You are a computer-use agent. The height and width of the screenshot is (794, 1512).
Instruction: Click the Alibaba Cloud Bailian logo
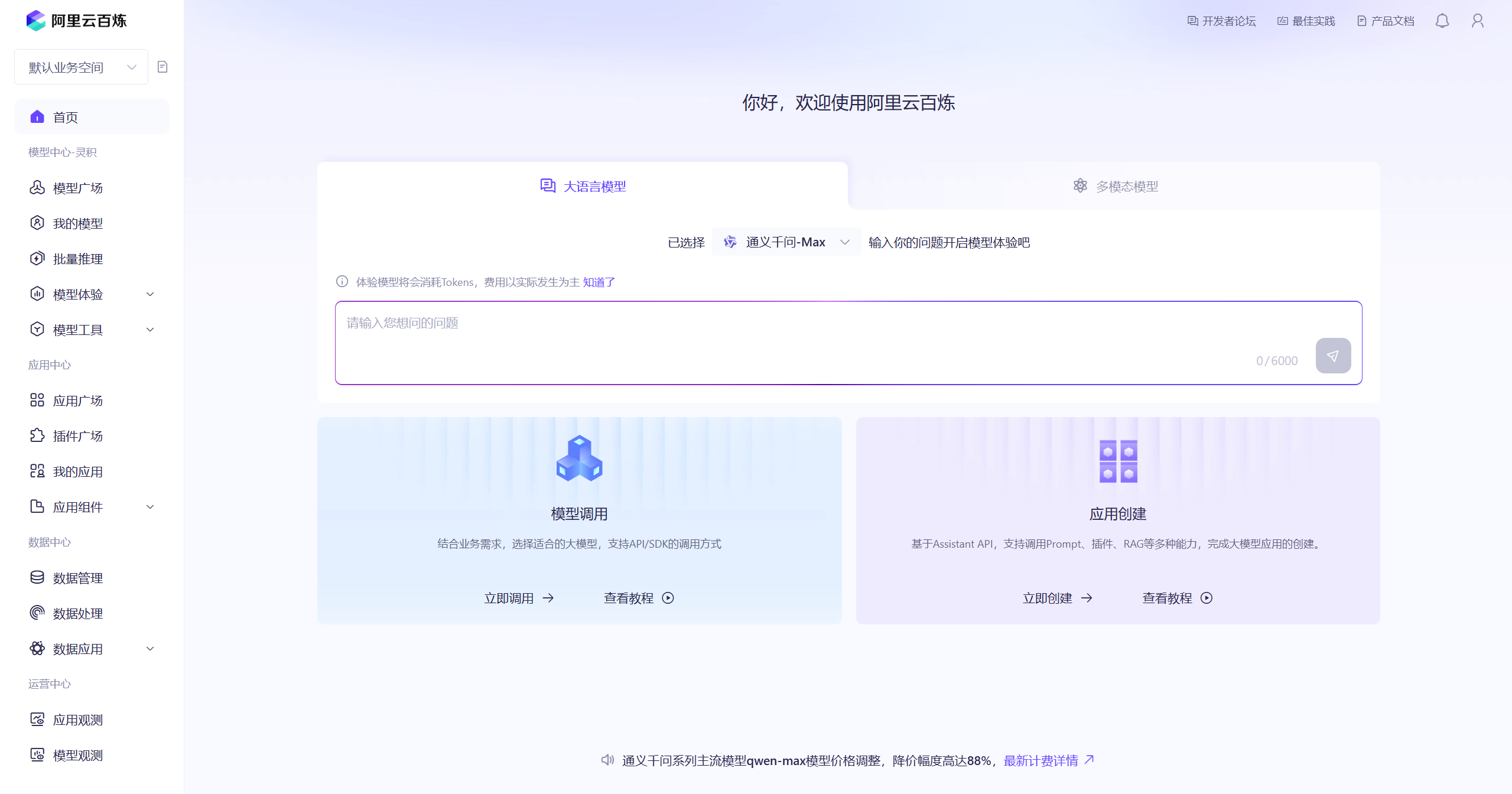click(76, 21)
